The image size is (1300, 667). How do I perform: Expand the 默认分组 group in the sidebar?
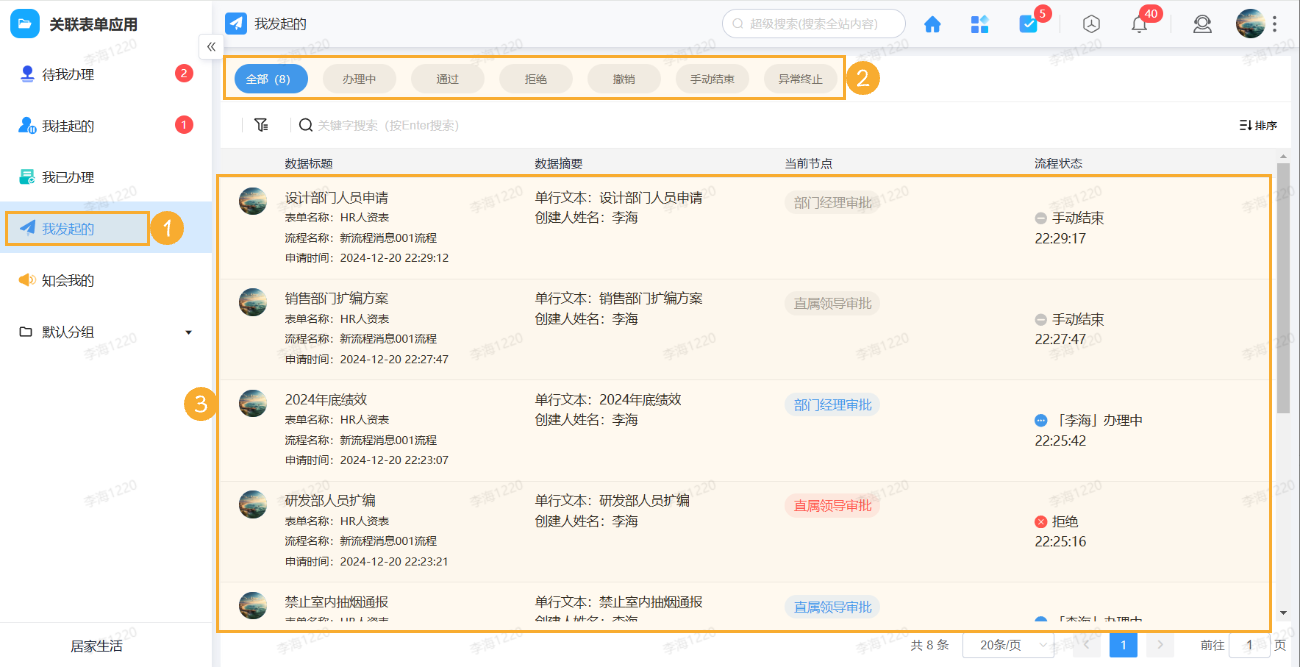pyautogui.click(x=188, y=331)
